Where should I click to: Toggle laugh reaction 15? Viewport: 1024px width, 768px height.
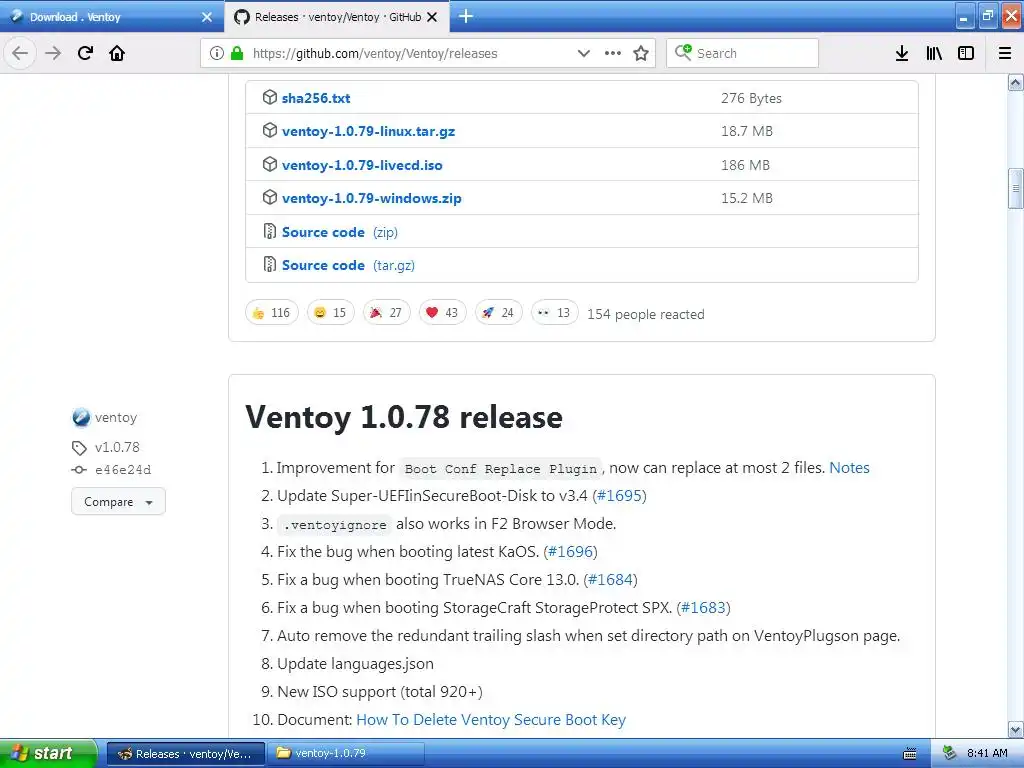330,313
